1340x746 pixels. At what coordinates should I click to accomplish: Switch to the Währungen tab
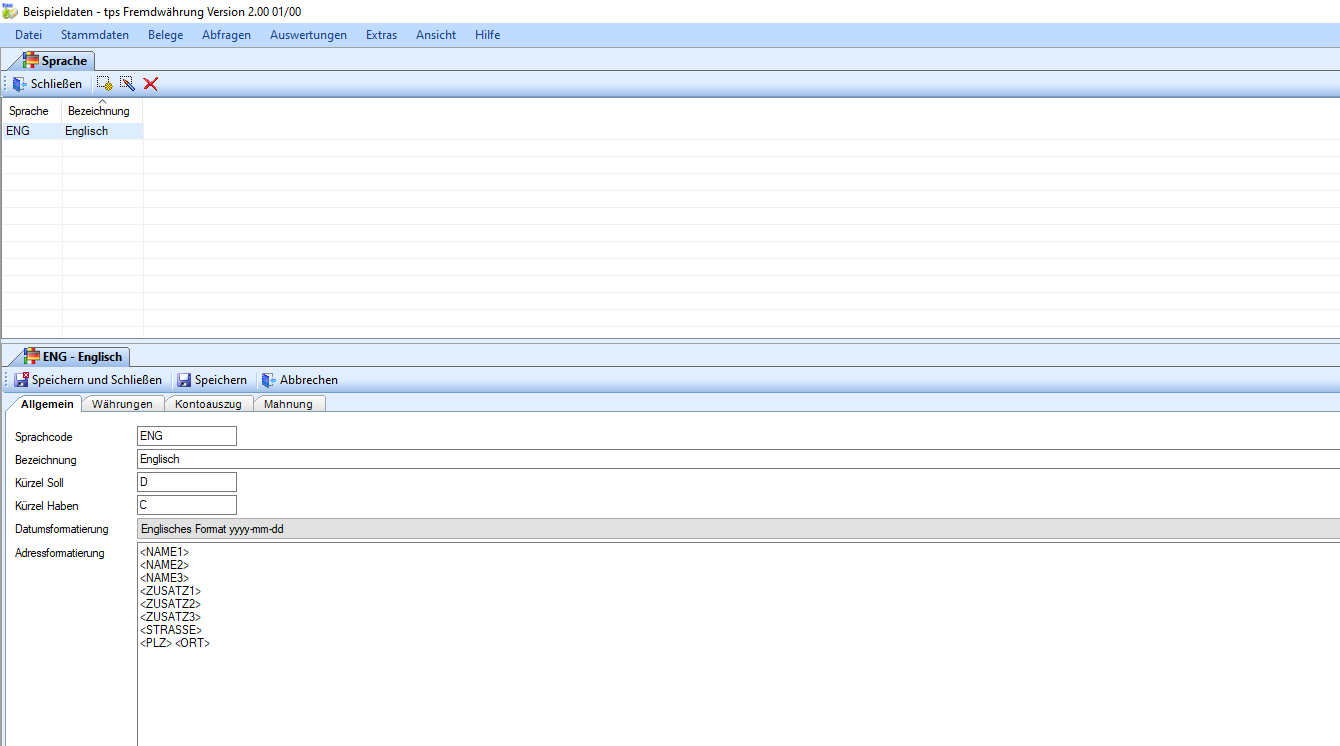pyautogui.click(x=122, y=404)
